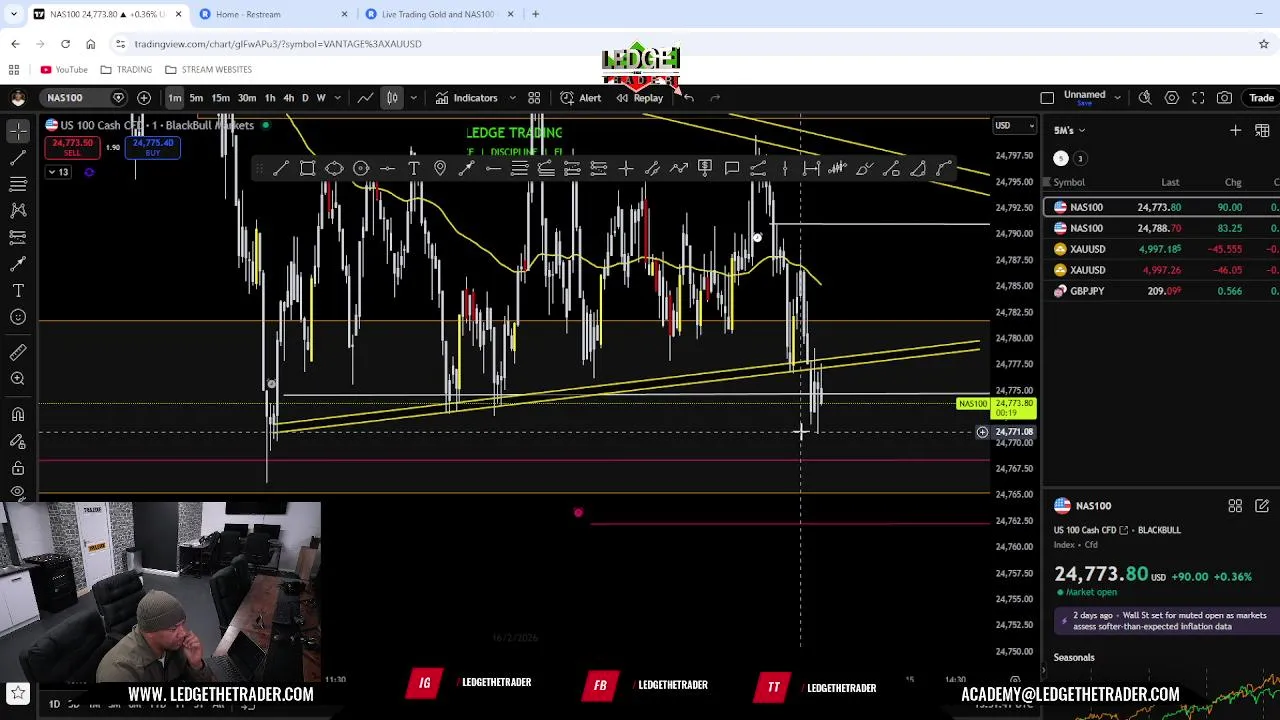The width and height of the screenshot is (1280, 720).
Task: Open the USD currency dropdown on price scale
Action: 1014,125
